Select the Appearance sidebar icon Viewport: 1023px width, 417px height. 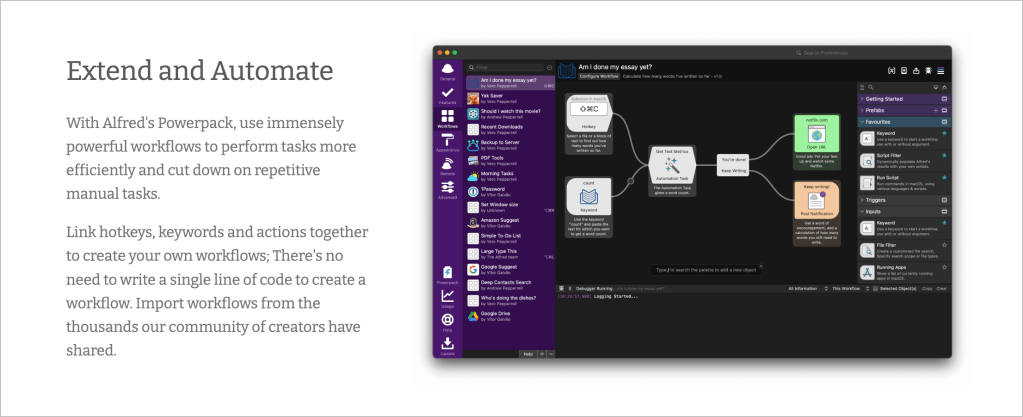coord(447,142)
